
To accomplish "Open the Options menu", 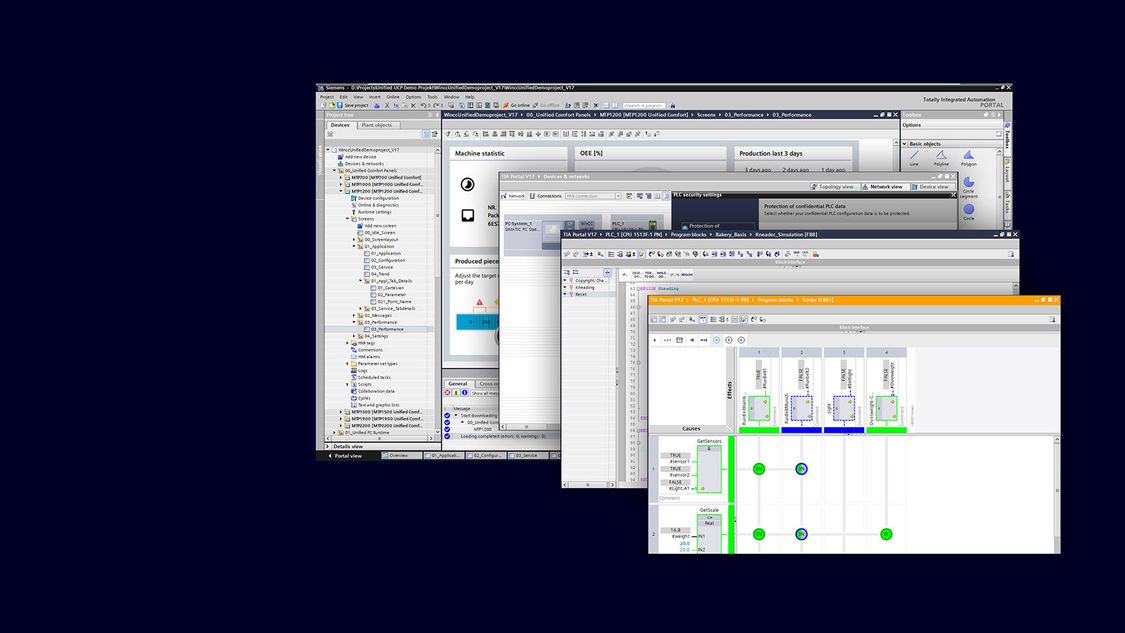I will (413, 97).
